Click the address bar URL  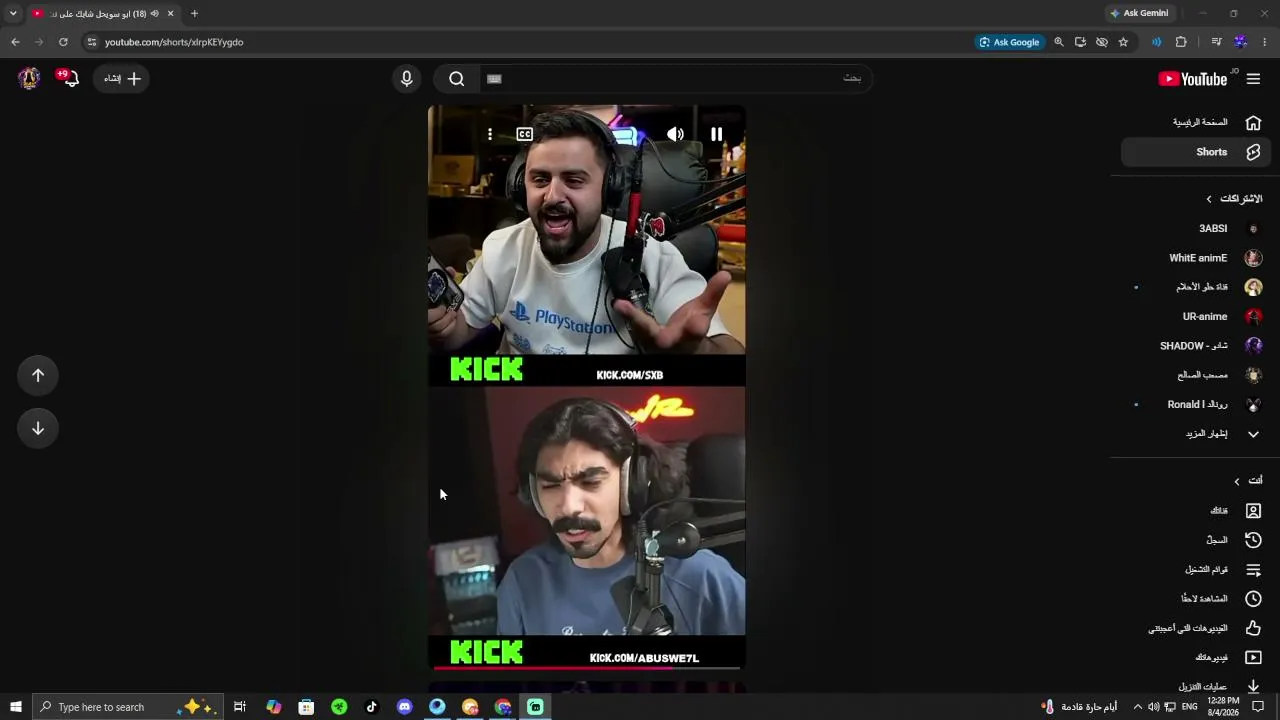(x=174, y=42)
